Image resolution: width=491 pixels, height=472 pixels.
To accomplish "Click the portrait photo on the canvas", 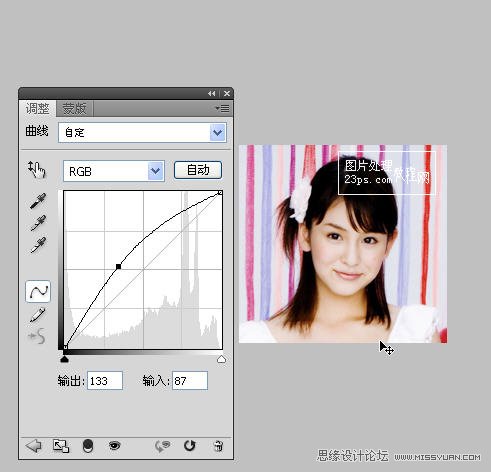I will [x=343, y=244].
